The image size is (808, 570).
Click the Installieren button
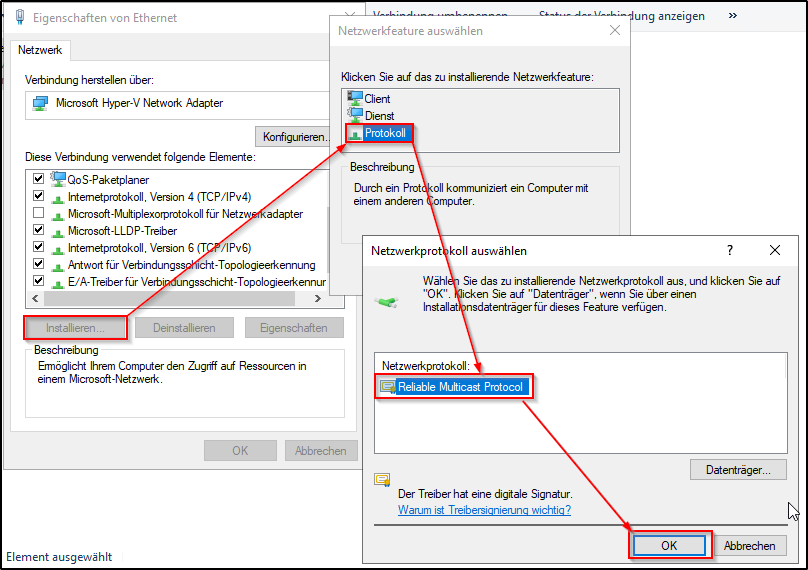coord(75,328)
